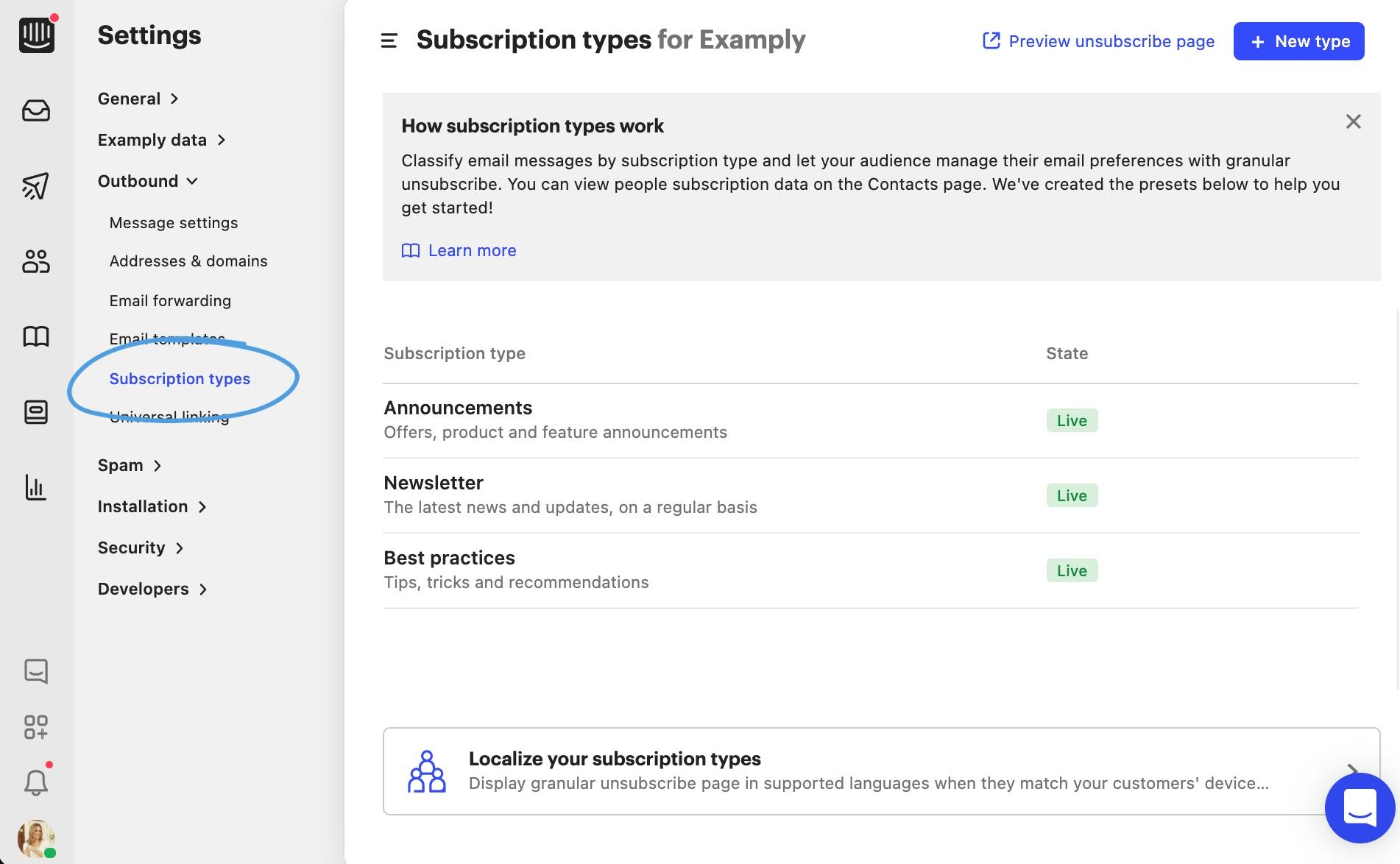Open the App Store grid-plus icon
The image size is (1400, 864).
coord(36,727)
